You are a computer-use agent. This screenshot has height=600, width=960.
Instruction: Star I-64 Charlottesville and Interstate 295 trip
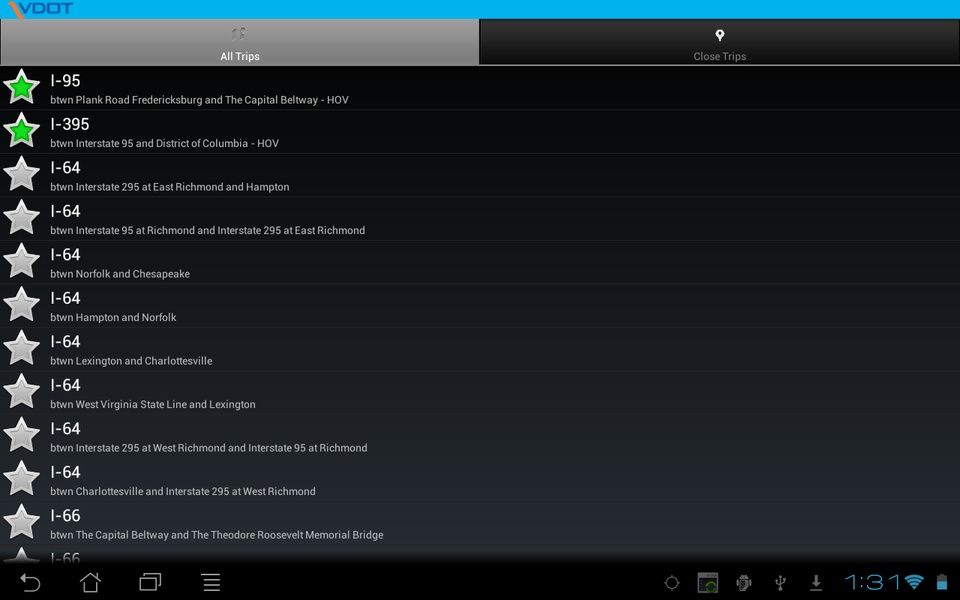click(x=21, y=478)
